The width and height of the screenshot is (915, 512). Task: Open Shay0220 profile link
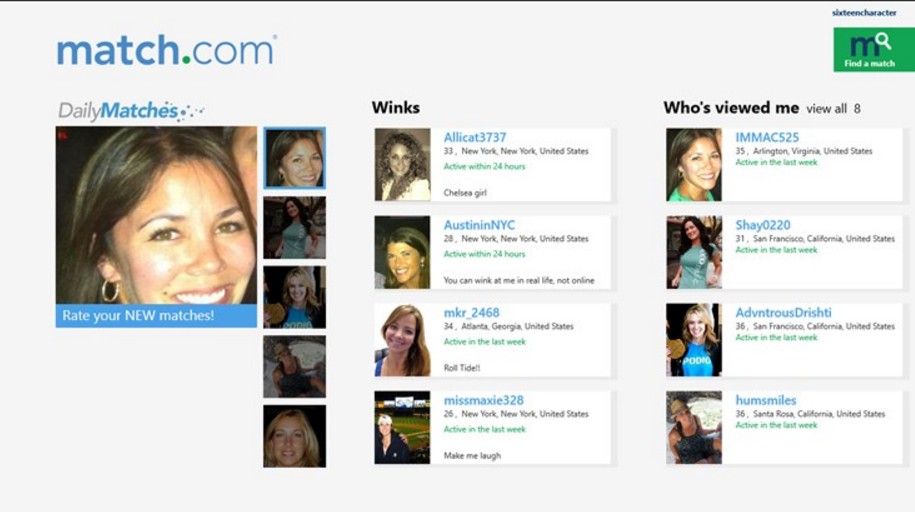(x=762, y=225)
